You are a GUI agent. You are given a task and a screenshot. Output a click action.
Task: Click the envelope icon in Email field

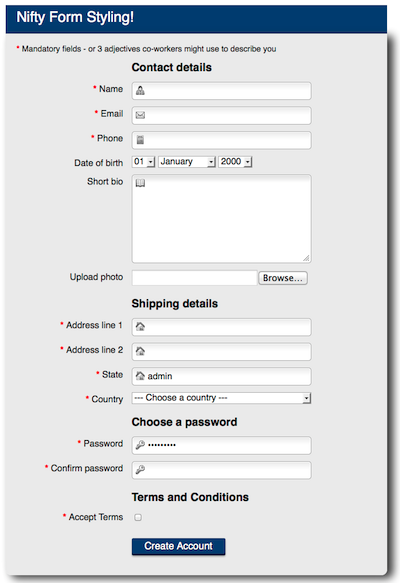point(140,115)
